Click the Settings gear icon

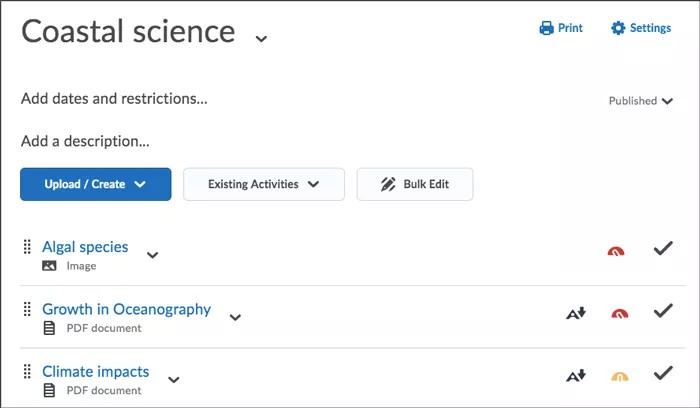coord(618,28)
